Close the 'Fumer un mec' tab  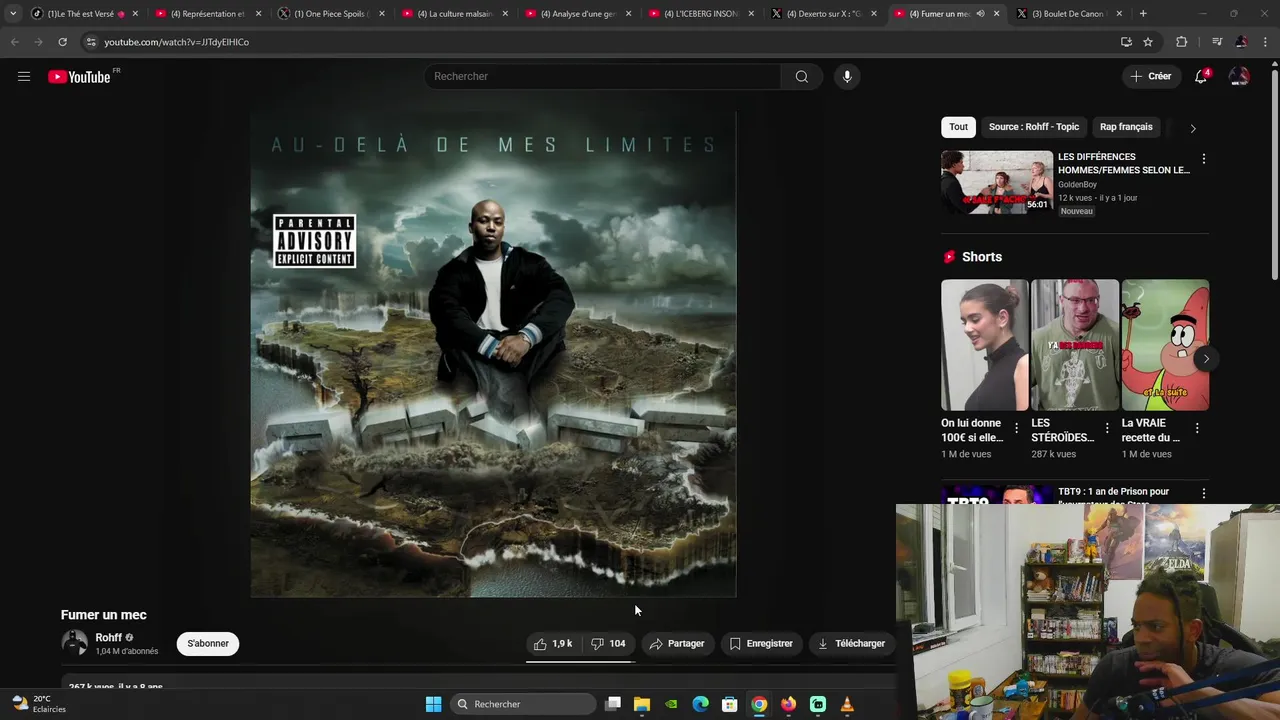(x=996, y=14)
